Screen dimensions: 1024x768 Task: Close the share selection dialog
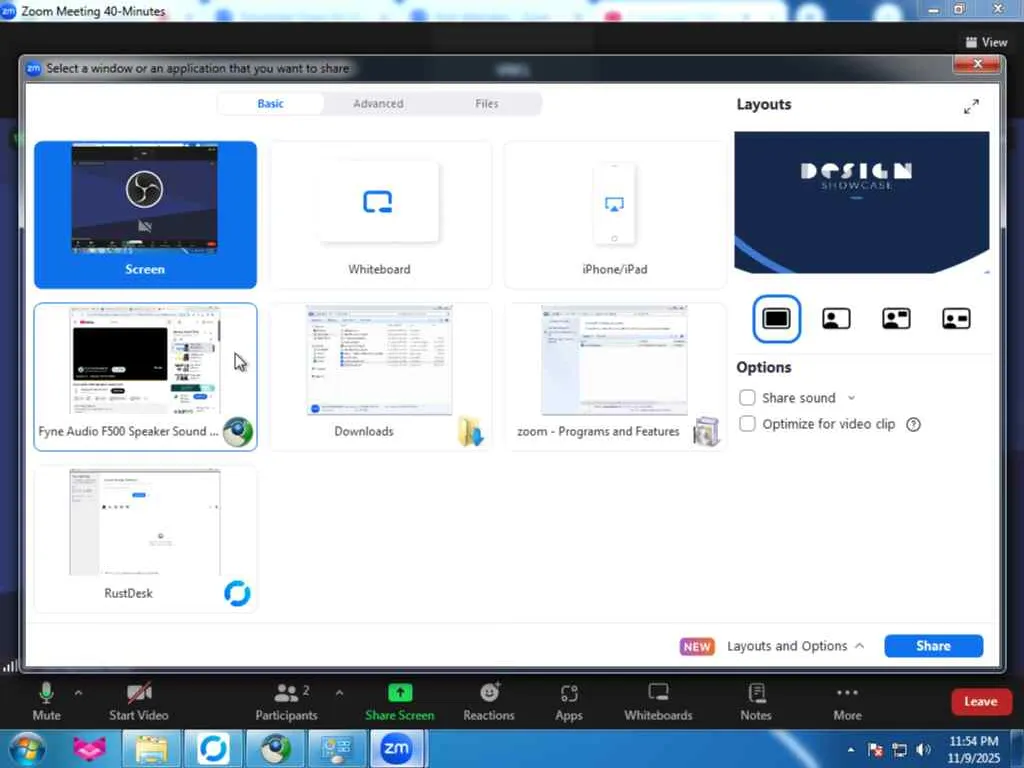pyautogui.click(x=977, y=64)
